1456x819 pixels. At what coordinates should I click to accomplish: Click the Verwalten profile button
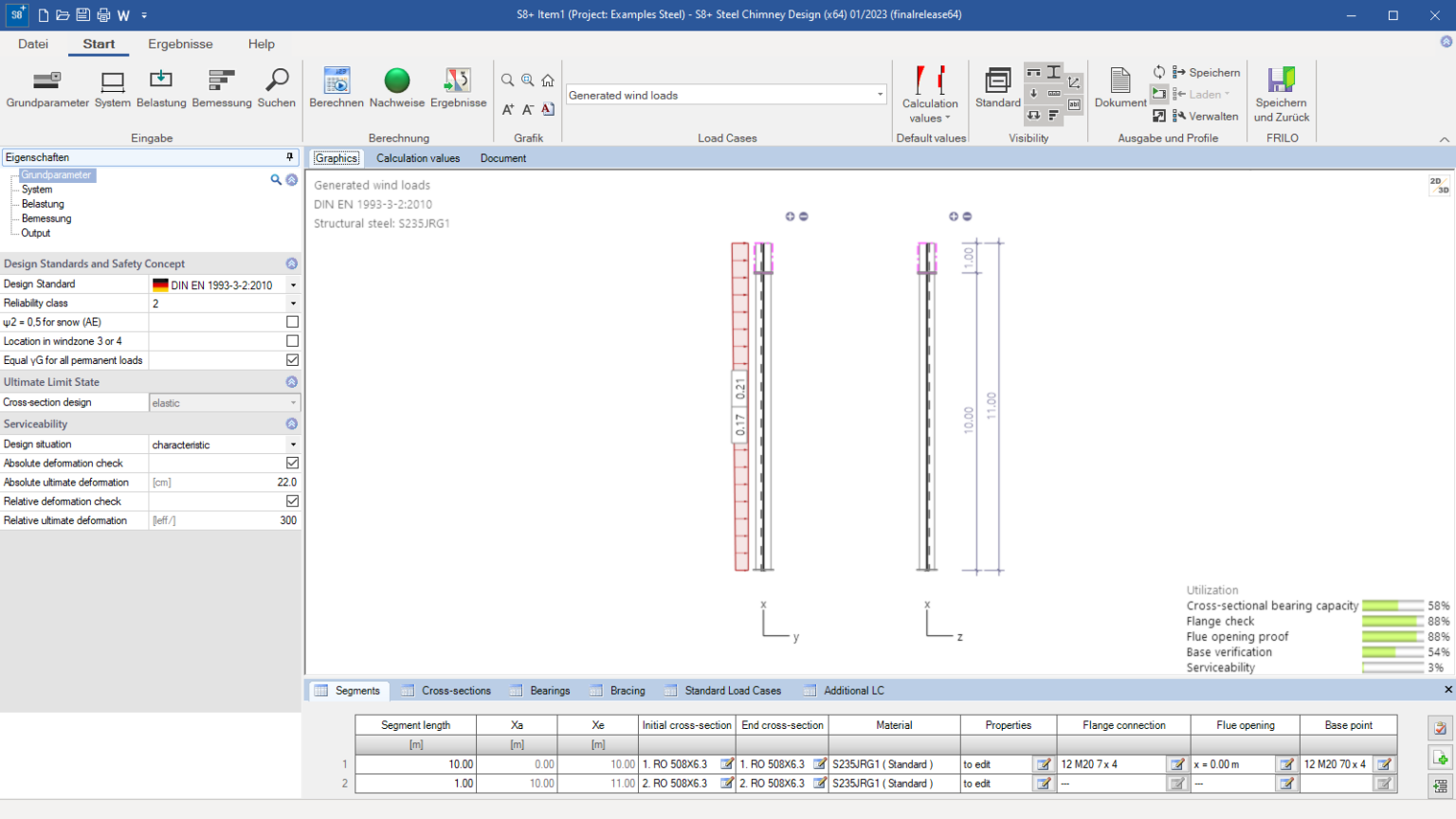(x=1205, y=117)
